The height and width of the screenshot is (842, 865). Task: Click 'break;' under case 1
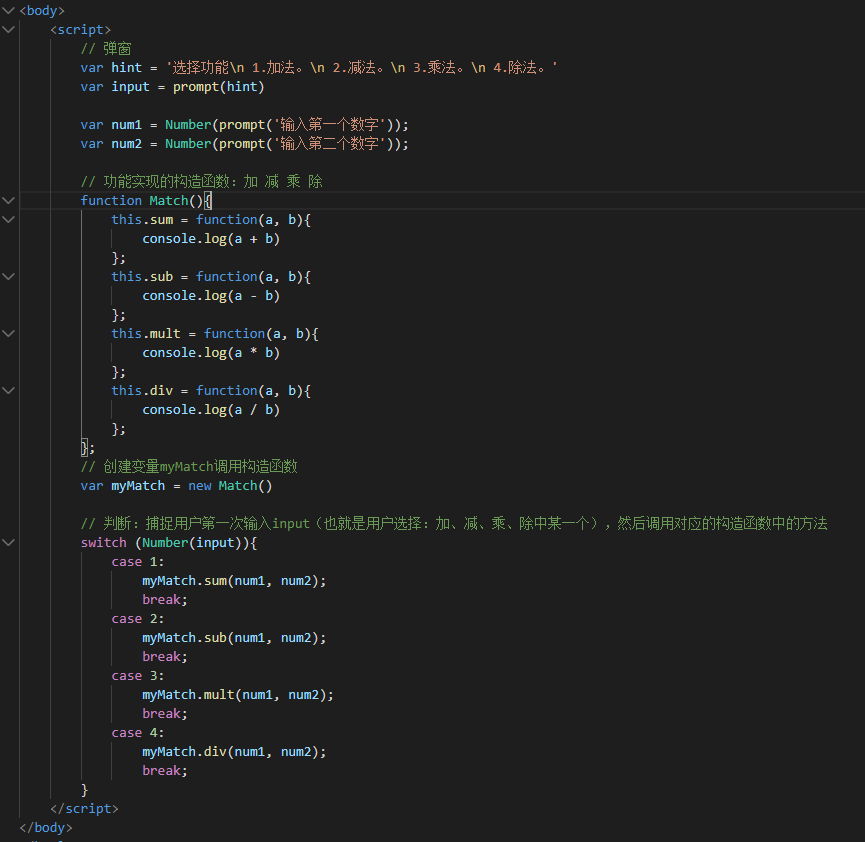[165, 600]
